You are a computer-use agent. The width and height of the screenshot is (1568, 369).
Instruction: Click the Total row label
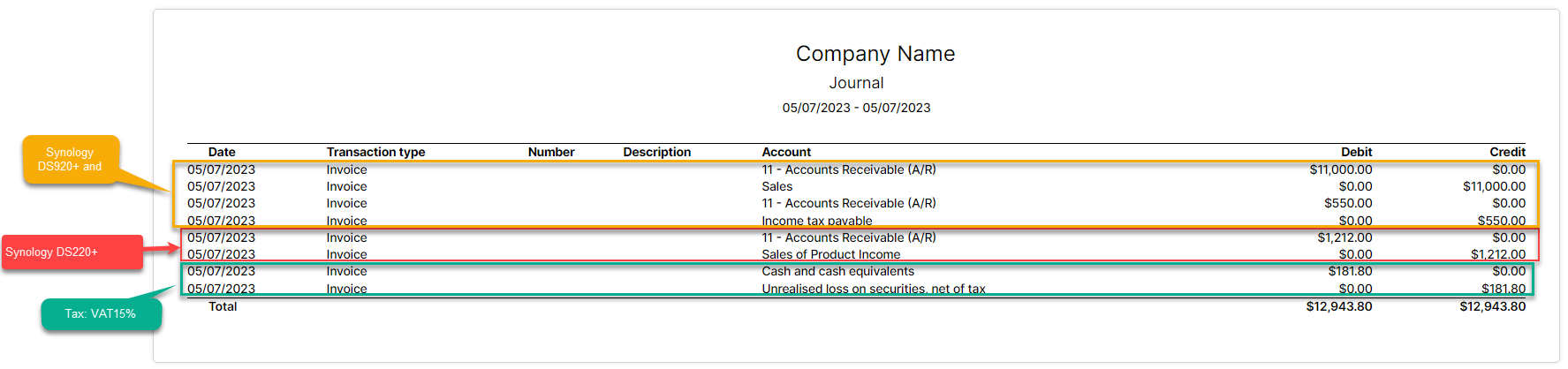point(223,306)
